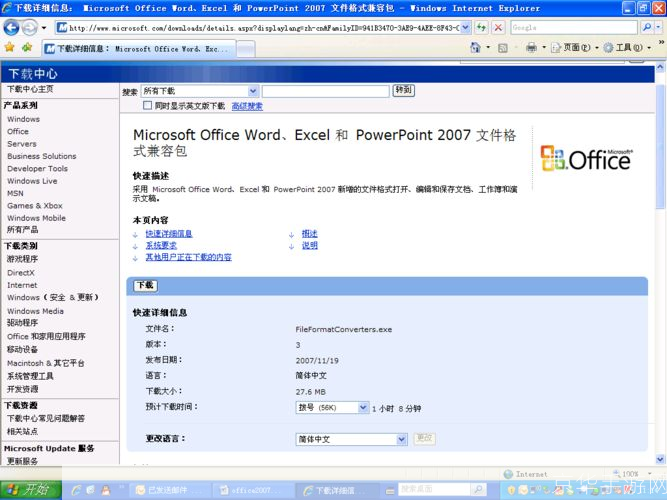
Task: Click inside the address bar URL field
Action: tap(263, 28)
